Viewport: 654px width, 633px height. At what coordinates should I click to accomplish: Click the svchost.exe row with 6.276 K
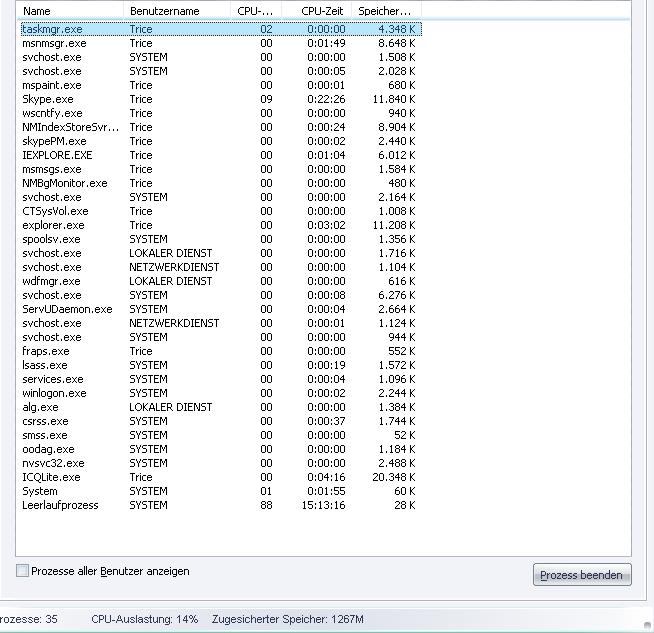[221, 295]
